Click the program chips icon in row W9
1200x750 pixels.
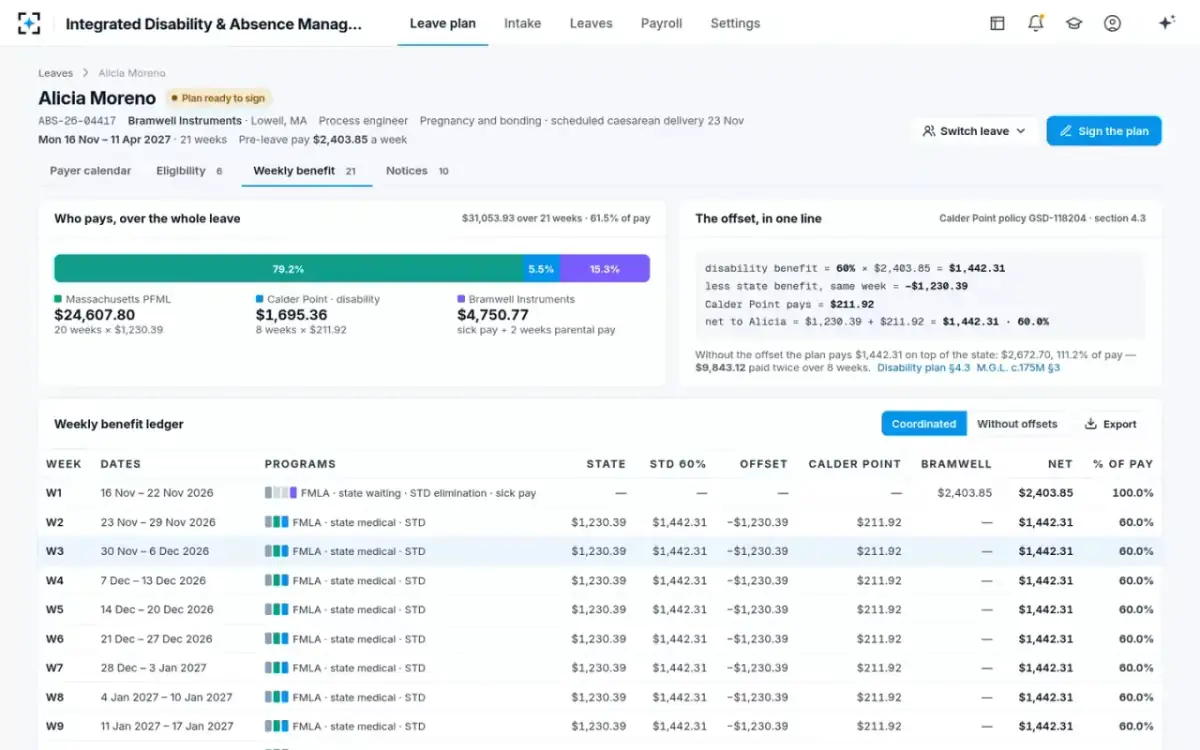pyautogui.click(x=277, y=727)
